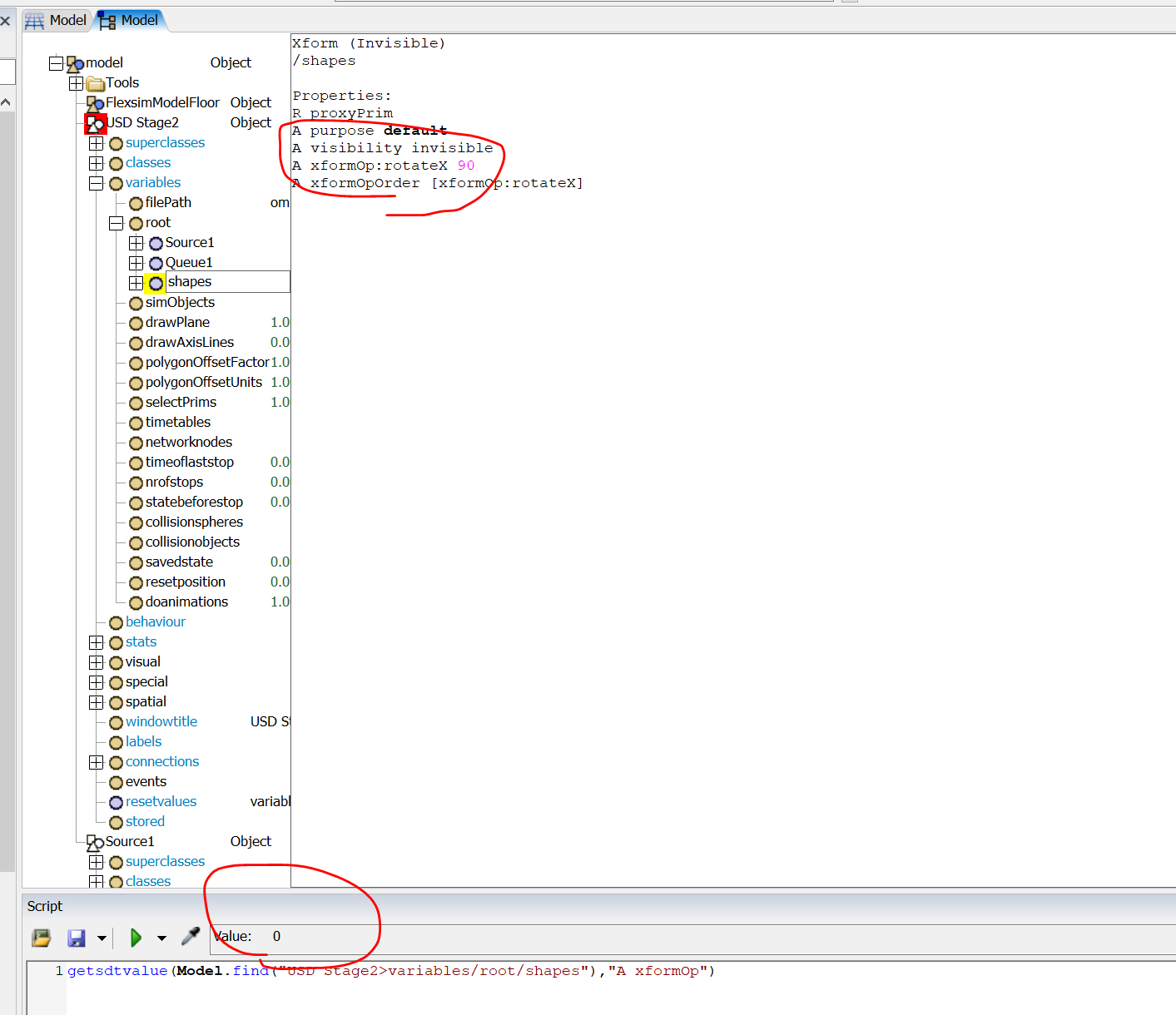Click the open script folder icon
Viewport: 1176px width, 1015px height.
pyautogui.click(x=41, y=938)
